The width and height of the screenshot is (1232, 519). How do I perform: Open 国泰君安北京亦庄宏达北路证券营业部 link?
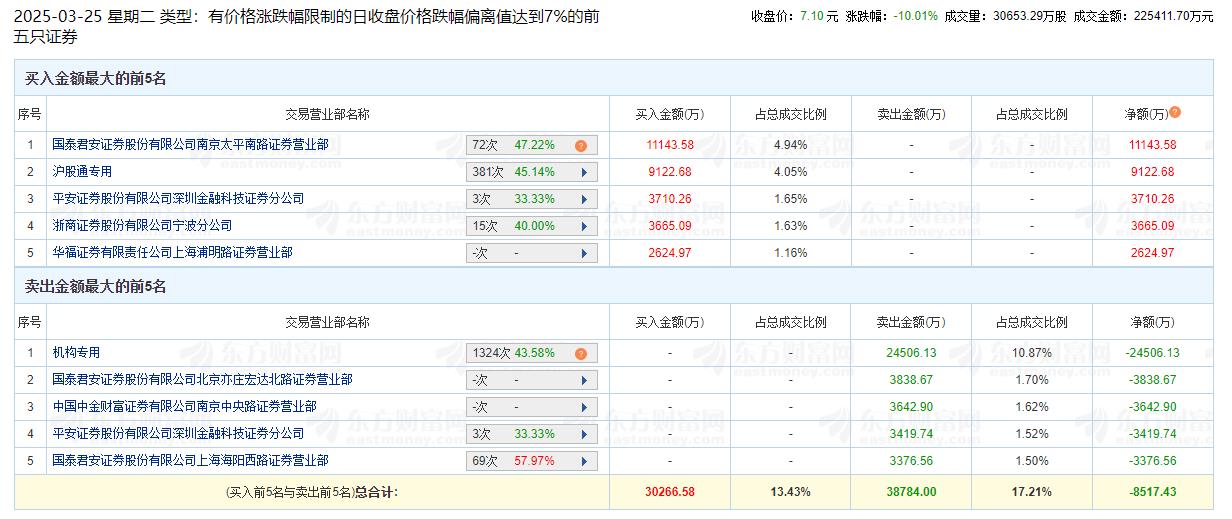[202, 380]
